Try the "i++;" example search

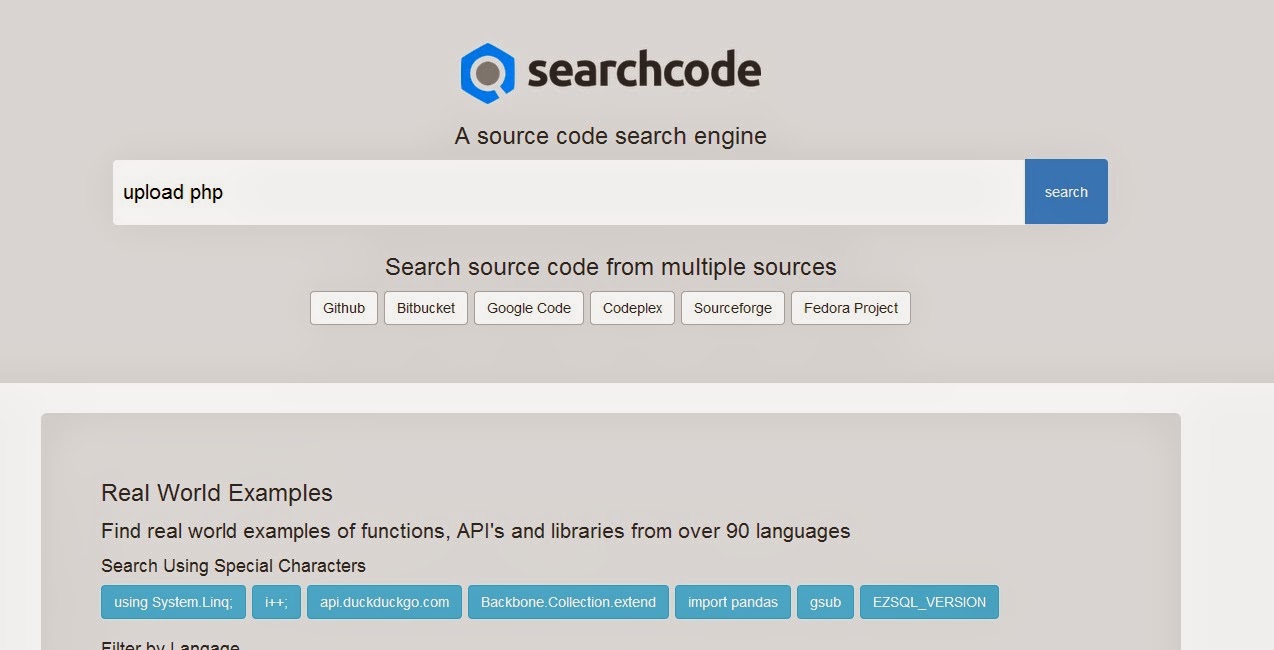[276, 602]
